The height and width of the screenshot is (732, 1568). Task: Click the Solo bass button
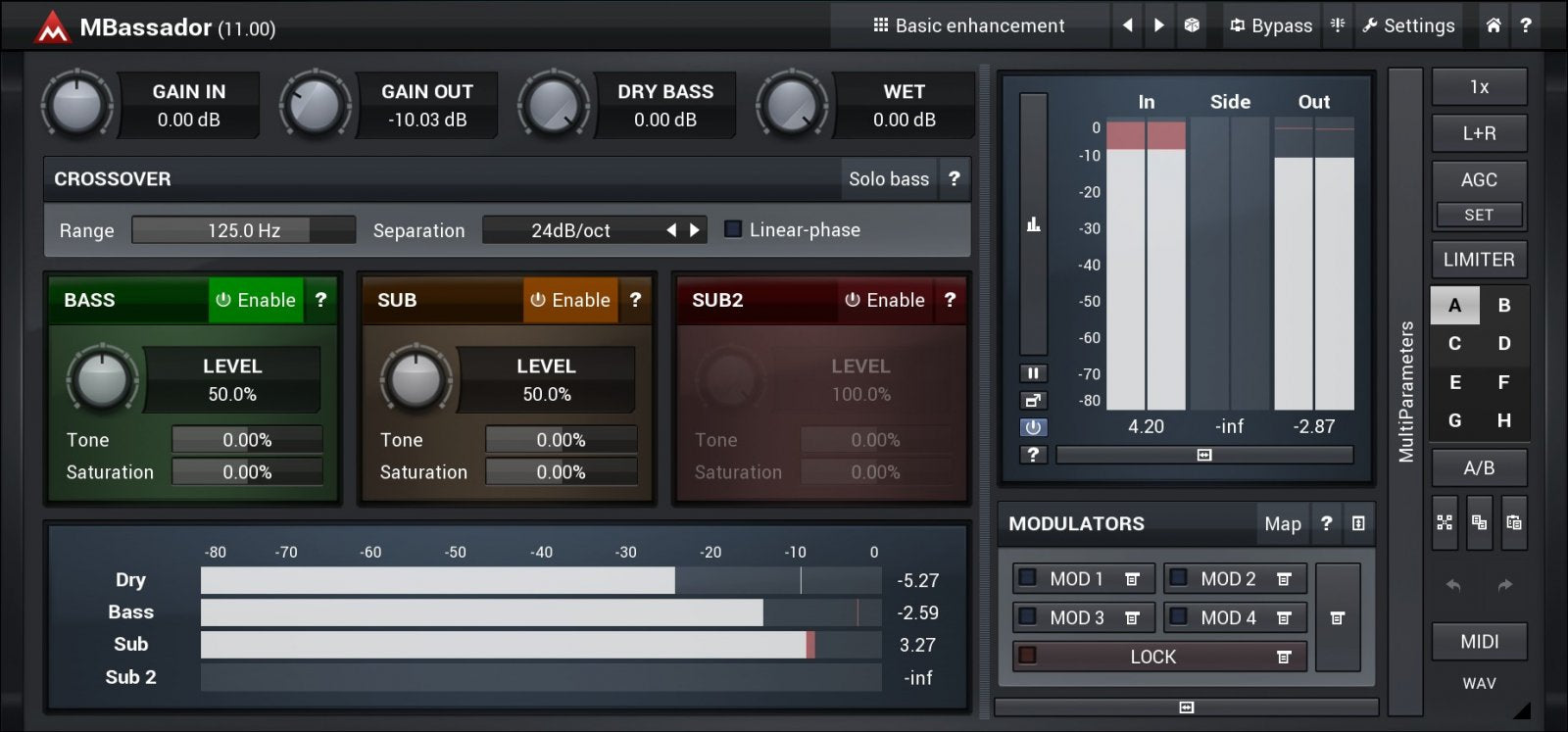(x=888, y=178)
